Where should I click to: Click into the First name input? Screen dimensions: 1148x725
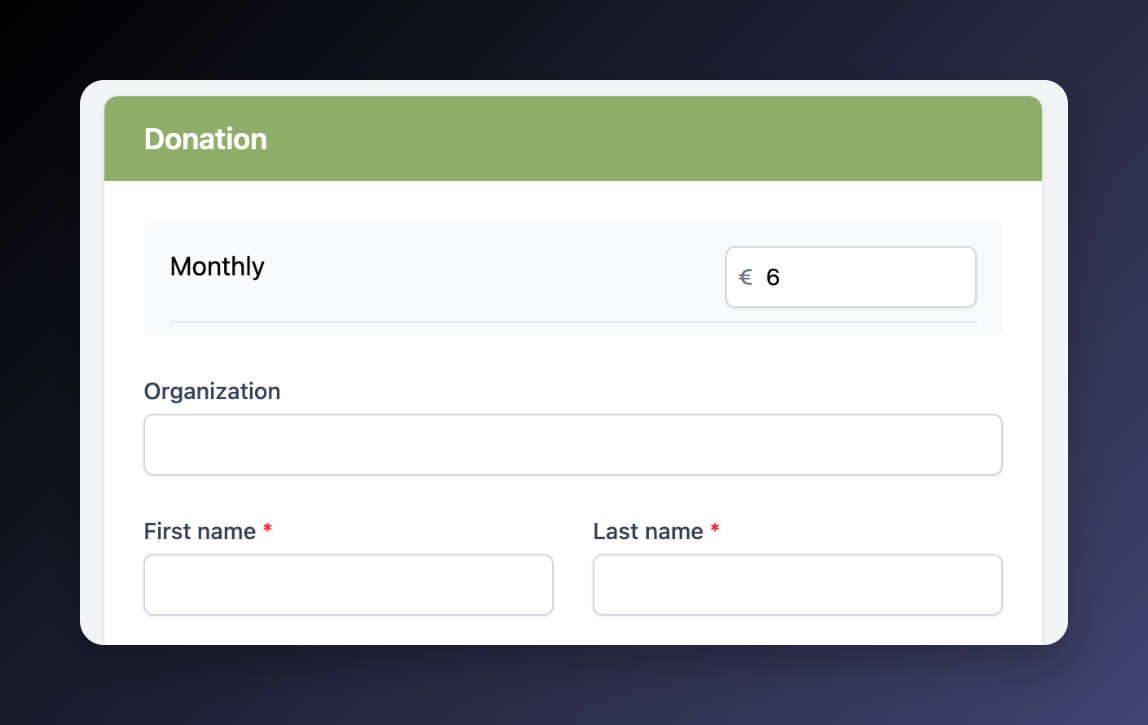coord(348,585)
